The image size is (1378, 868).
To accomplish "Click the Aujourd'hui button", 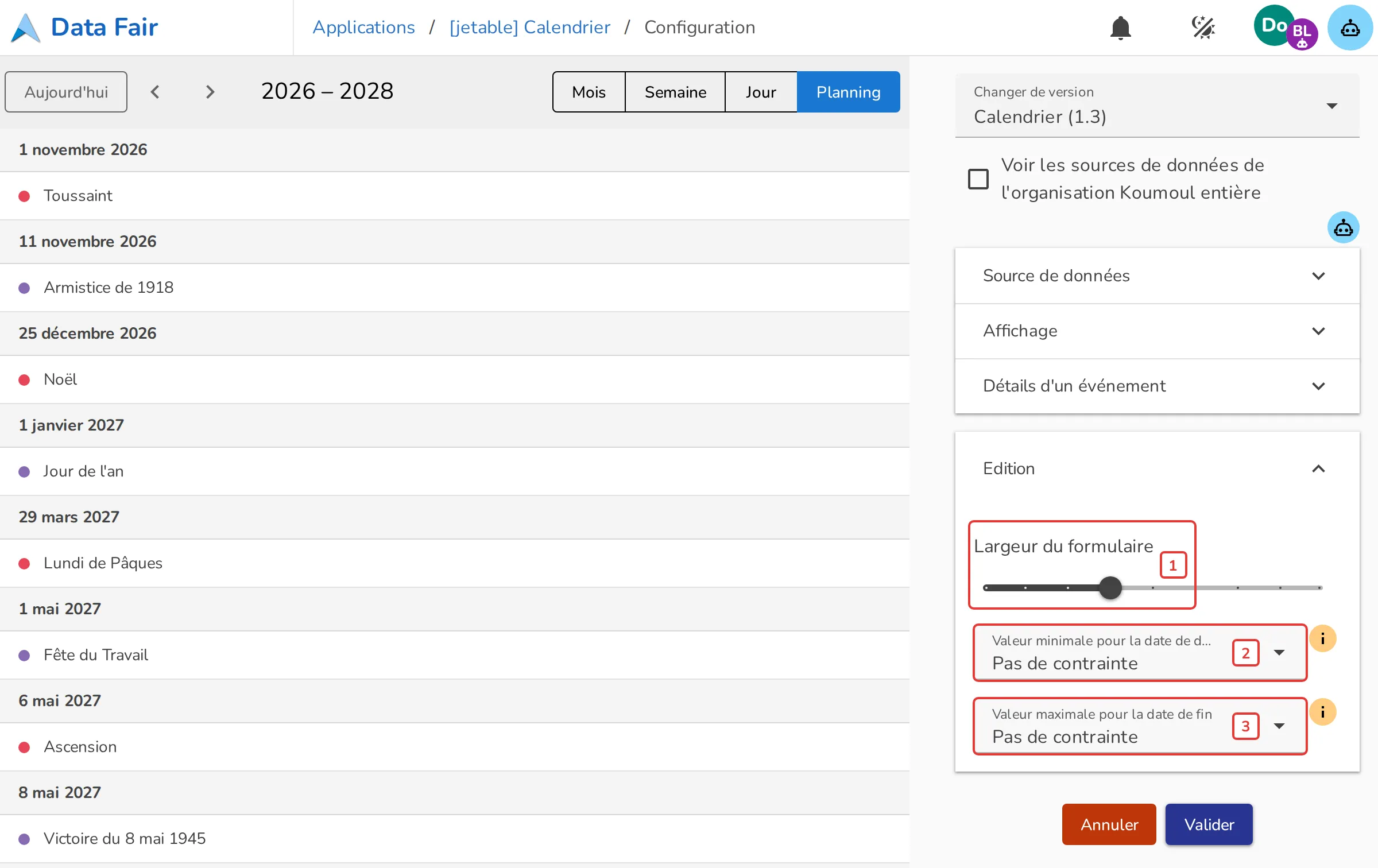I will point(66,92).
